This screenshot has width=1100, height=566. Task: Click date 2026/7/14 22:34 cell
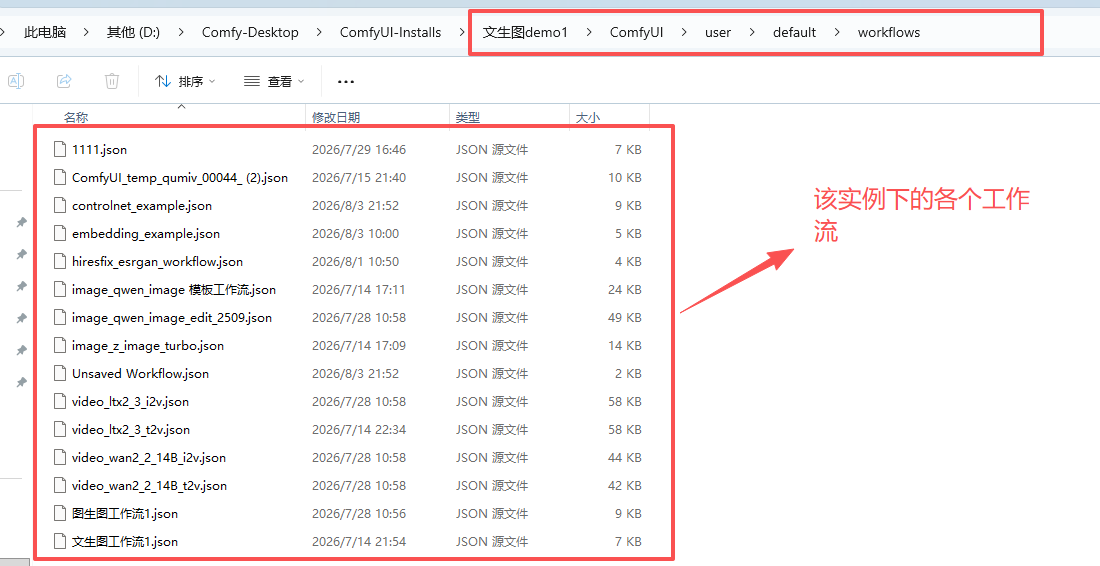tap(358, 430)
